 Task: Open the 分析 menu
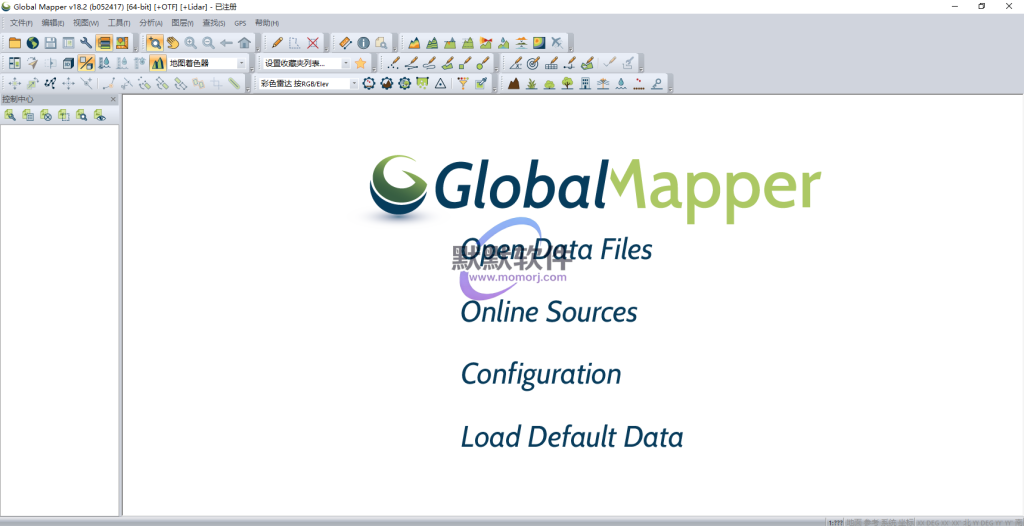point(149,22)
